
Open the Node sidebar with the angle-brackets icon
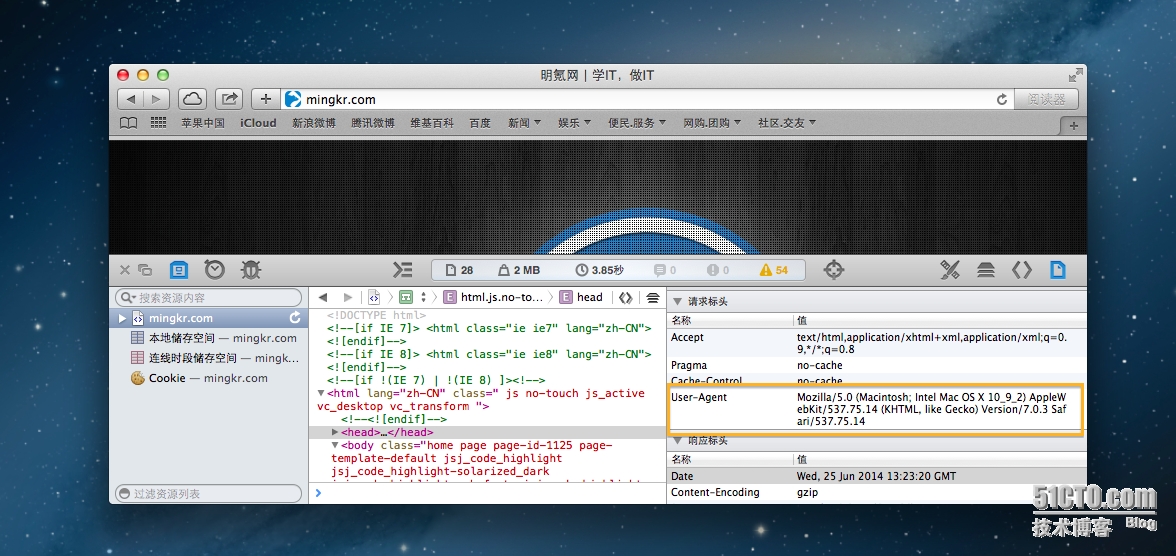click(x=1022, y=270)
